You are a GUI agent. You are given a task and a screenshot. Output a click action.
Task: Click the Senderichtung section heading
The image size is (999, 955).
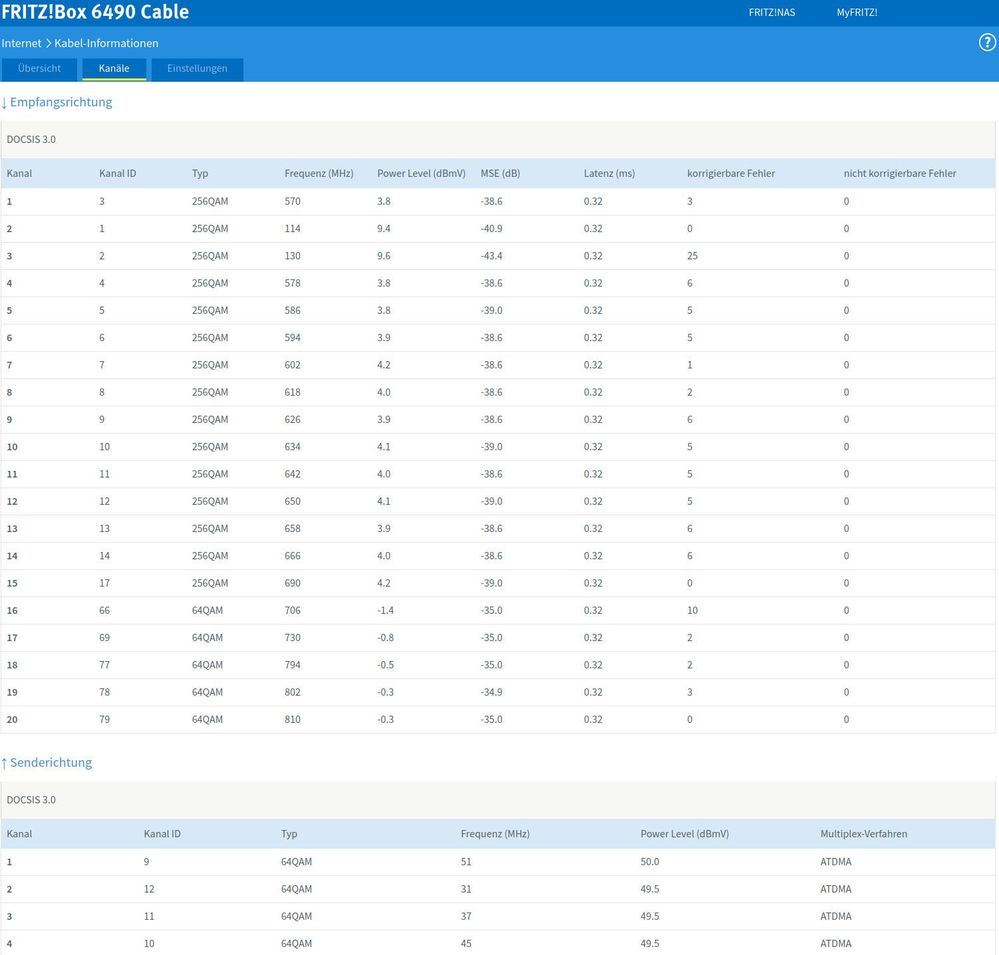click(x=50, y=763)
